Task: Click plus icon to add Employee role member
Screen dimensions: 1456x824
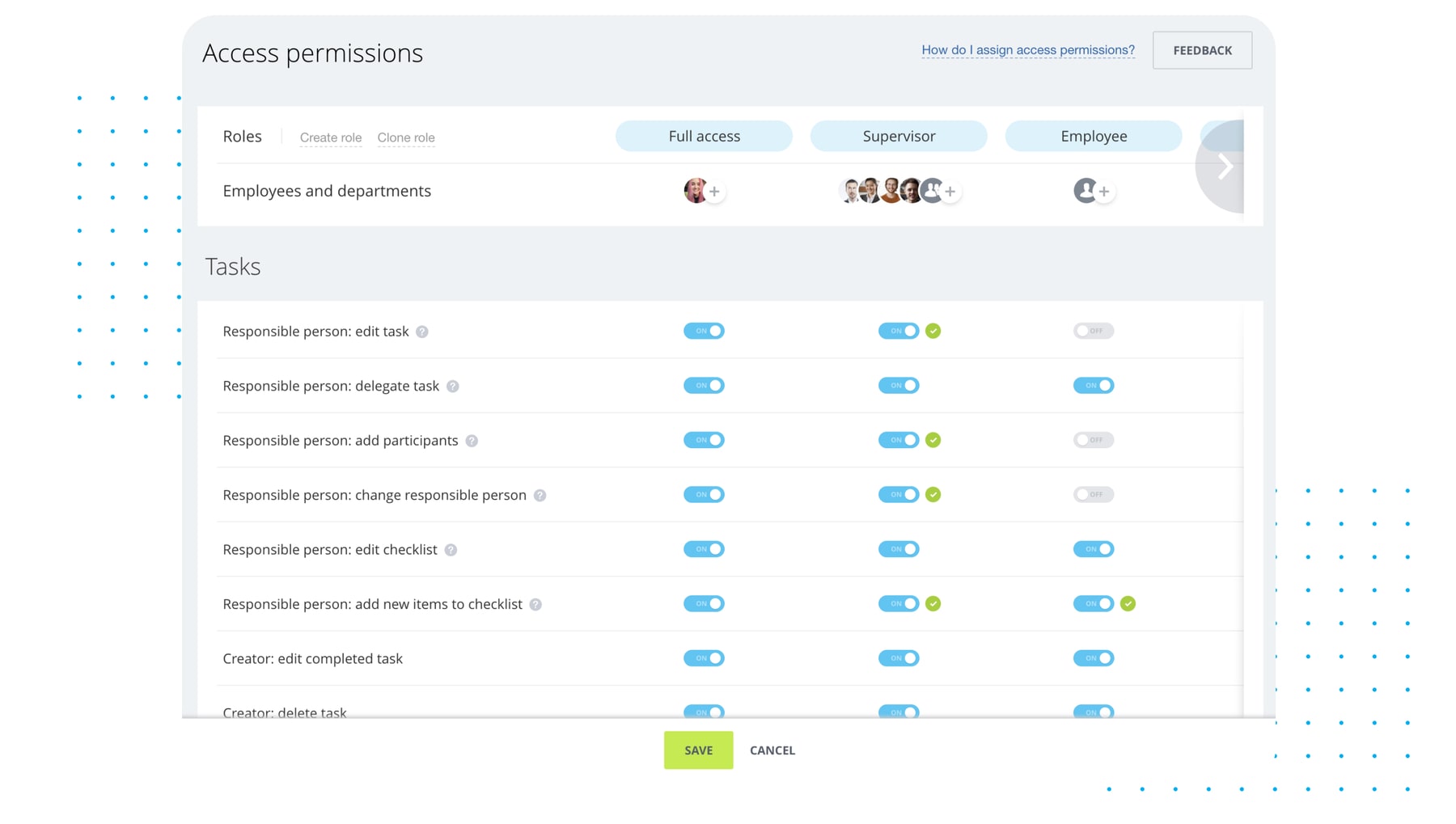Action: click(x=1104, y=192)
